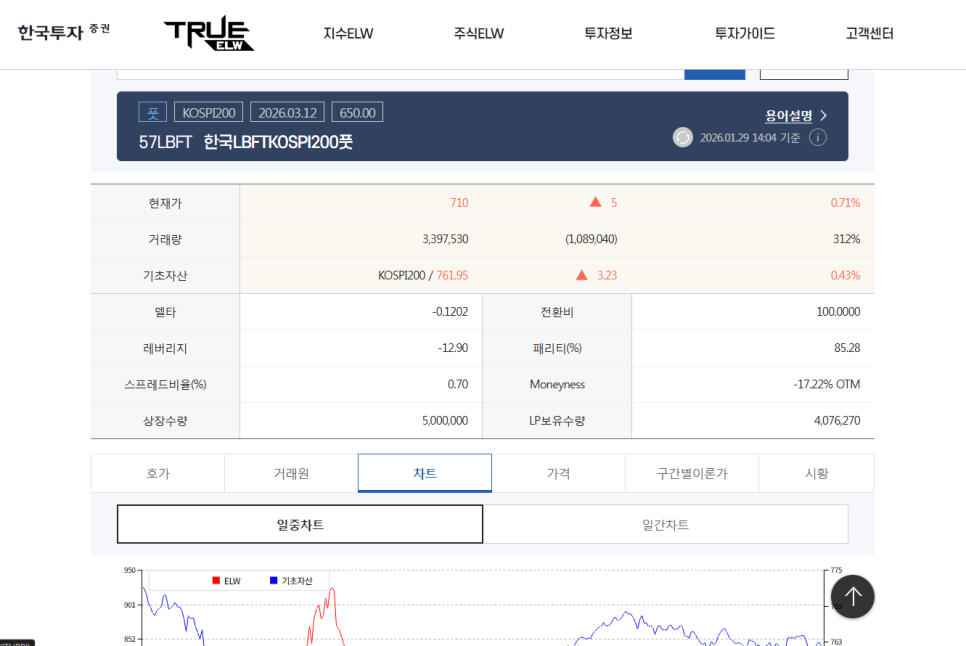
Task: Click the spread ratio value 0.70
Action: (x=458, y=384)
